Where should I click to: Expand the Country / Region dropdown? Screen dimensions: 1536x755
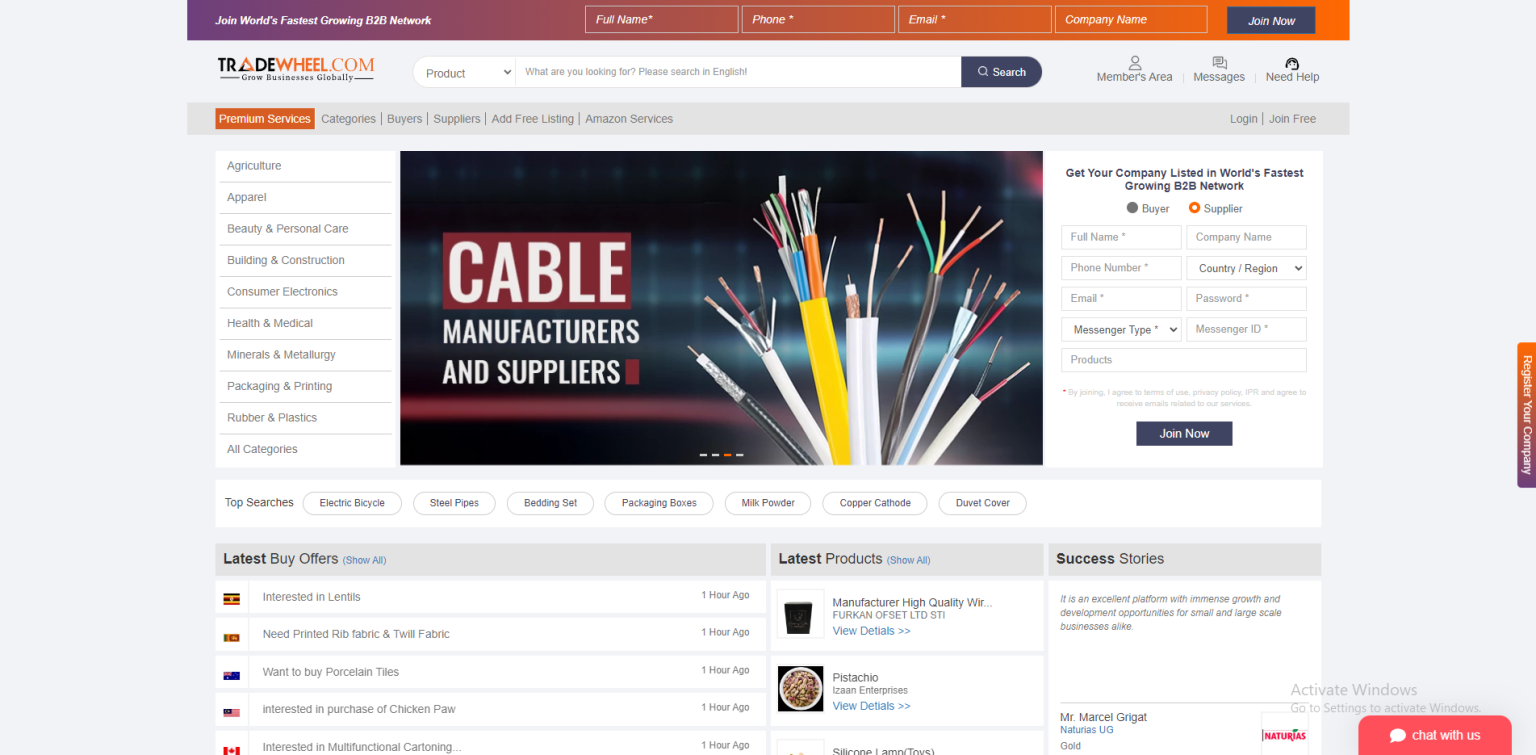pos(1246,267)
